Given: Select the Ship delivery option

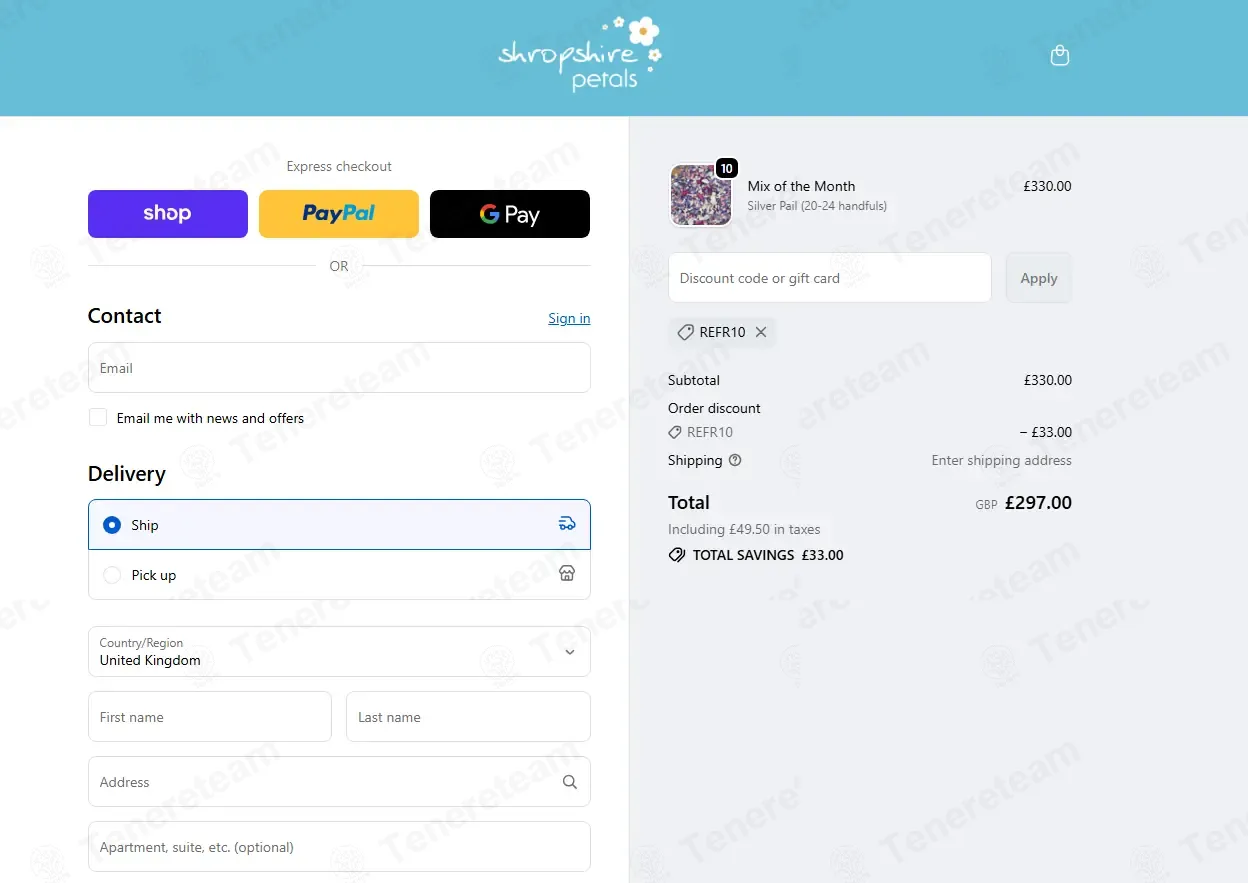Looking at the screenshot, I should 339,524.
